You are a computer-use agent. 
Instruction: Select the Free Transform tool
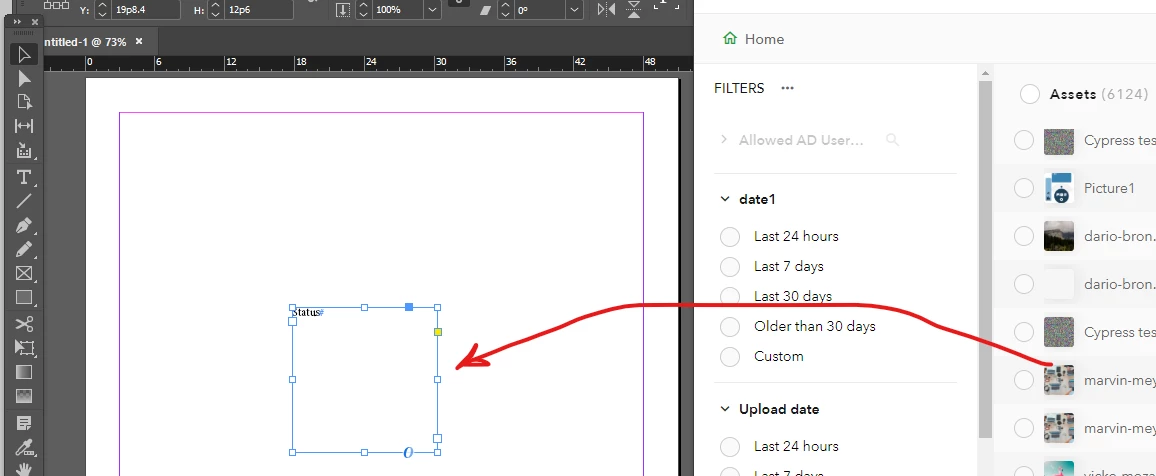(24, 348)
